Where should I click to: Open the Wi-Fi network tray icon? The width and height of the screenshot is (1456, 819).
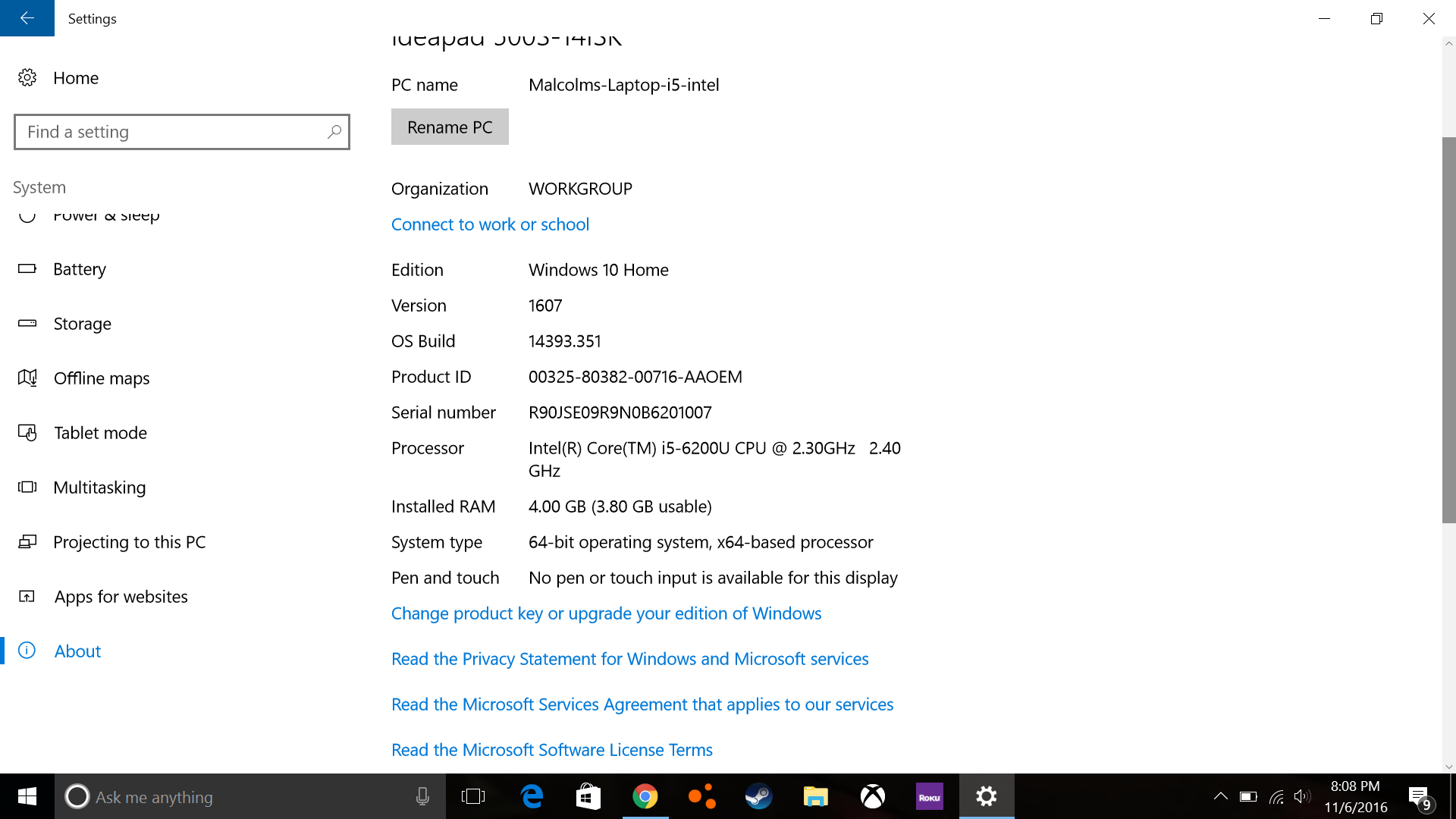tap(1276, 796)
